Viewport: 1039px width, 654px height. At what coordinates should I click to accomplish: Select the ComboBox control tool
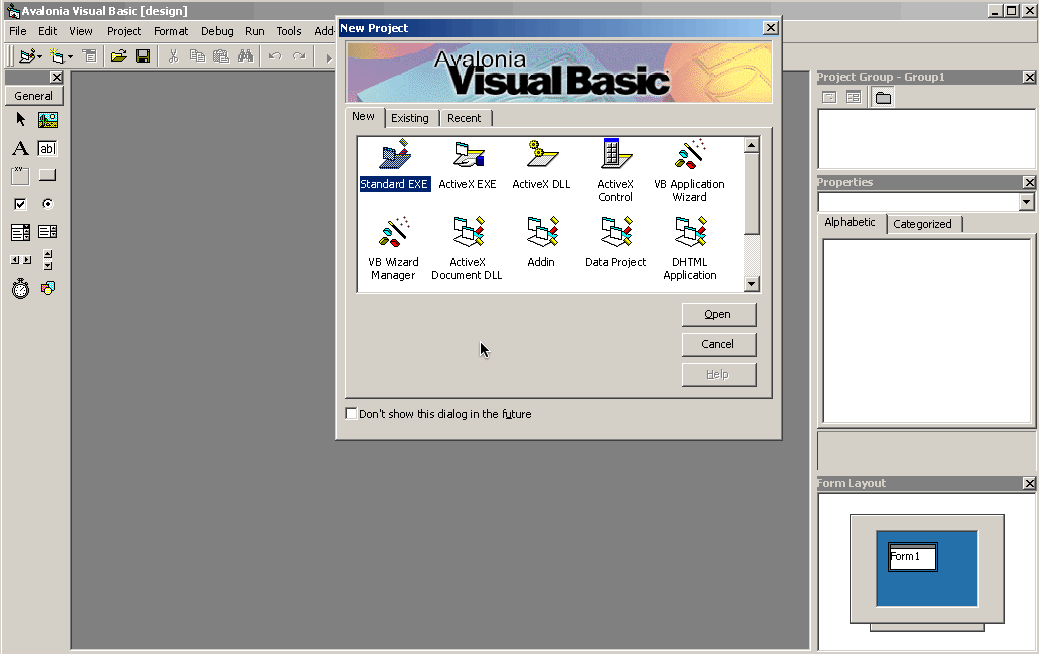click(x=18, y=231)
